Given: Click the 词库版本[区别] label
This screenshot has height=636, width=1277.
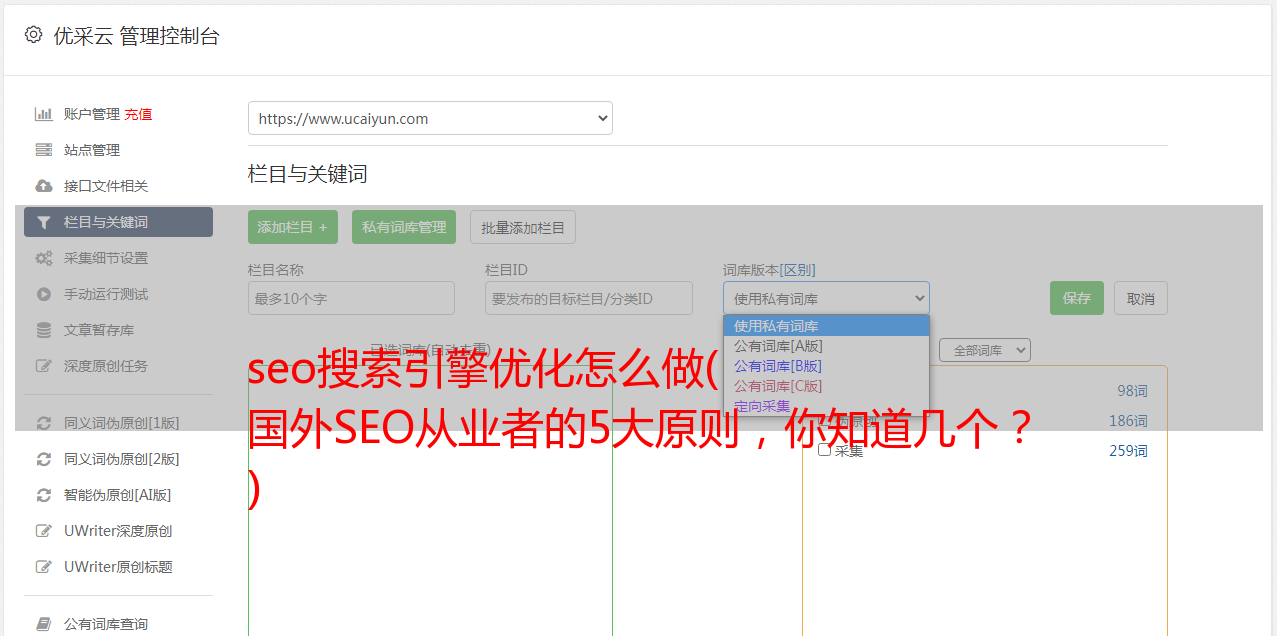Looking at the screenshot, I should coord(769,270).
